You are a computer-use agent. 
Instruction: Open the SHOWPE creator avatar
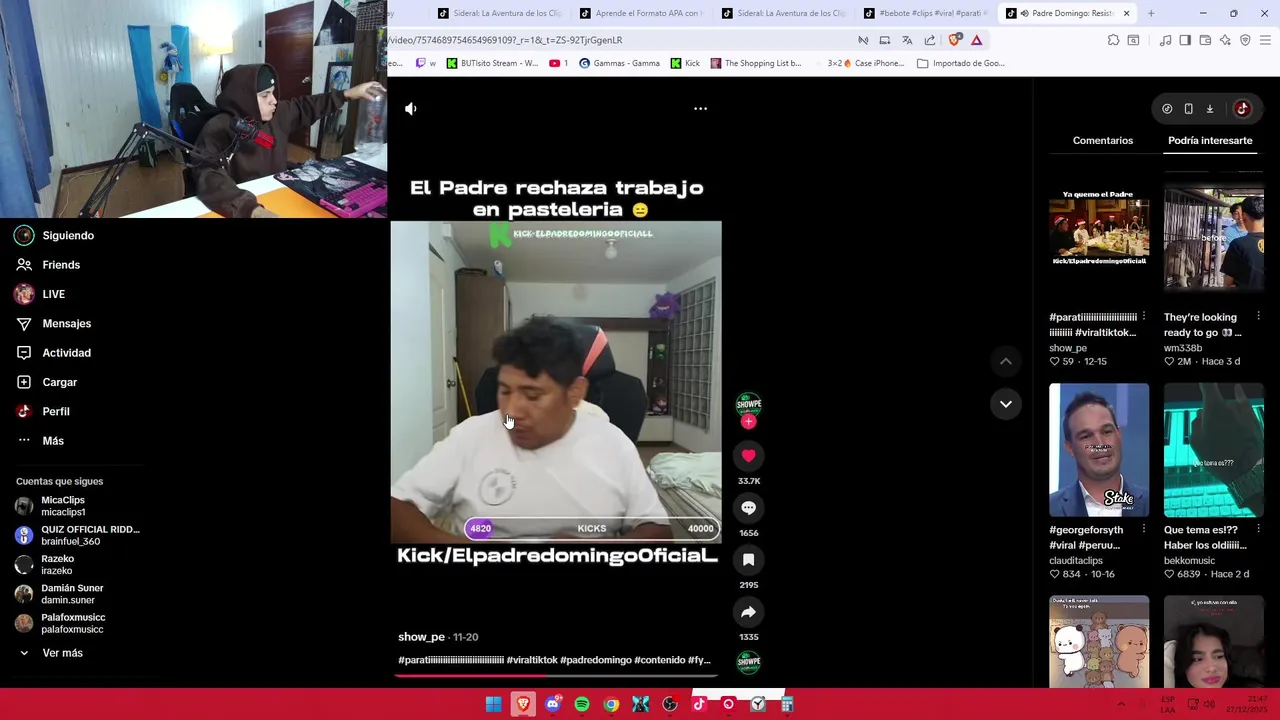[x=748, y=404]
